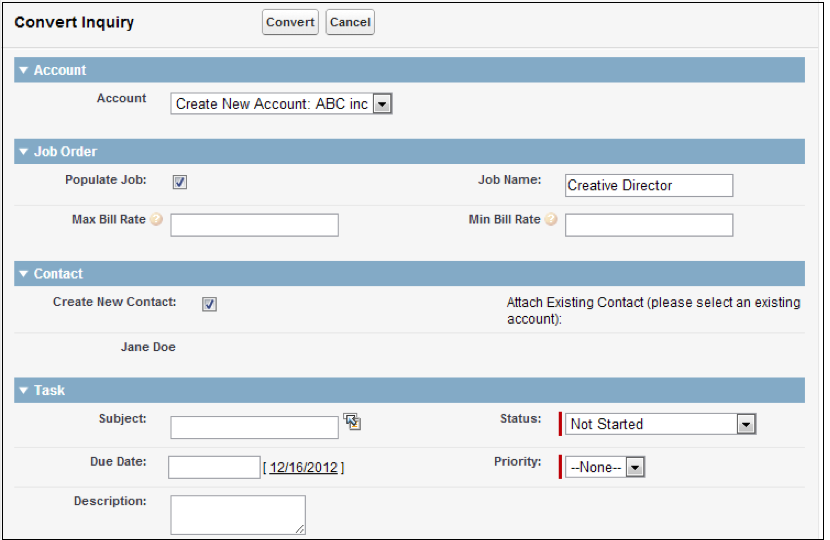Collapse the Task section
This screenshot has width=830, height=540.
click(x=23, y=391)
